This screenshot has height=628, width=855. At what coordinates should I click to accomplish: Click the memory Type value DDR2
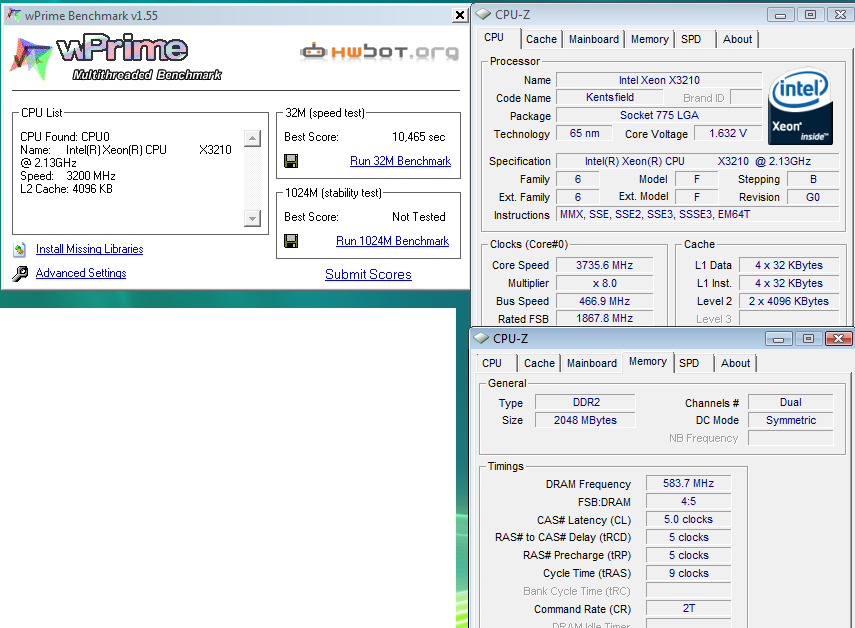click(x=585, y=402)
